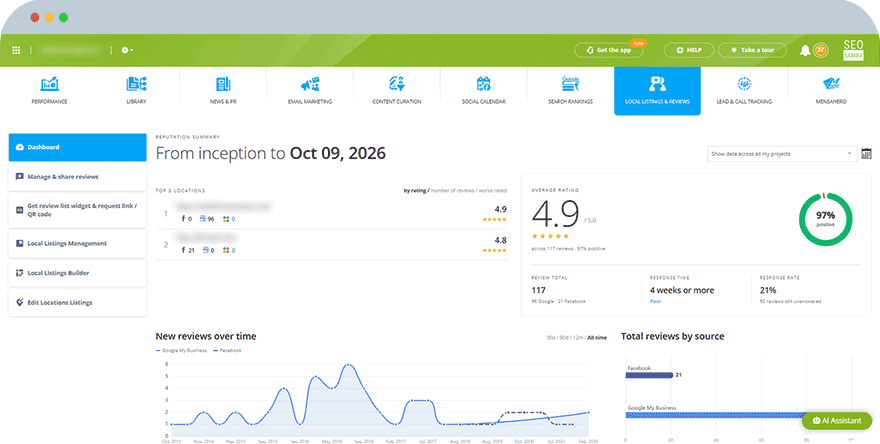Open the Performance module icon
Viewport: 880px width, 444px height.
click(49, 84)
